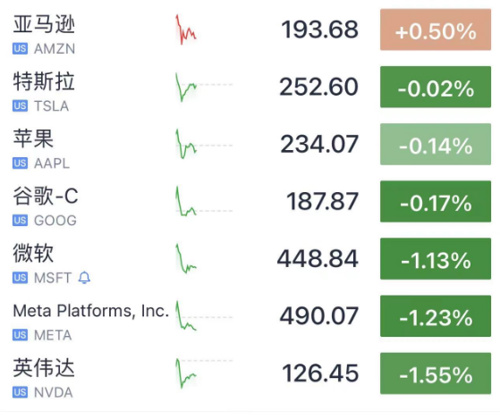
Task: Open the red Amazon sparkline chart
Action: click(x=186, y=29)
